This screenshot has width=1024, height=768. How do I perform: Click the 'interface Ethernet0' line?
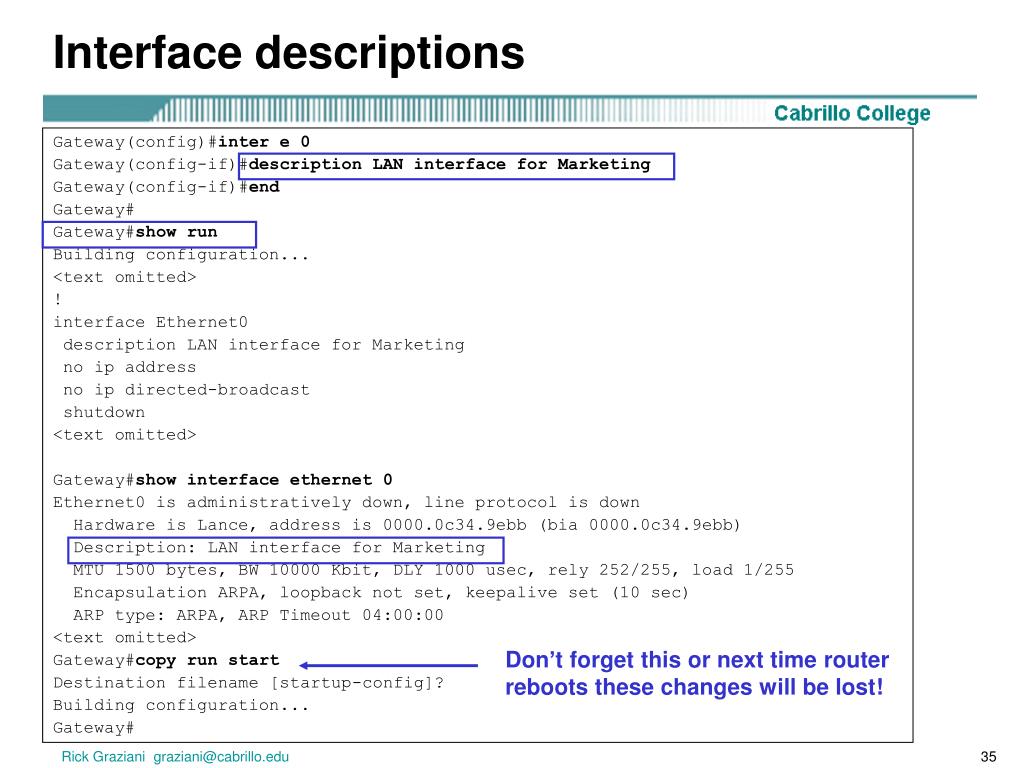click(x=150, y=323)
